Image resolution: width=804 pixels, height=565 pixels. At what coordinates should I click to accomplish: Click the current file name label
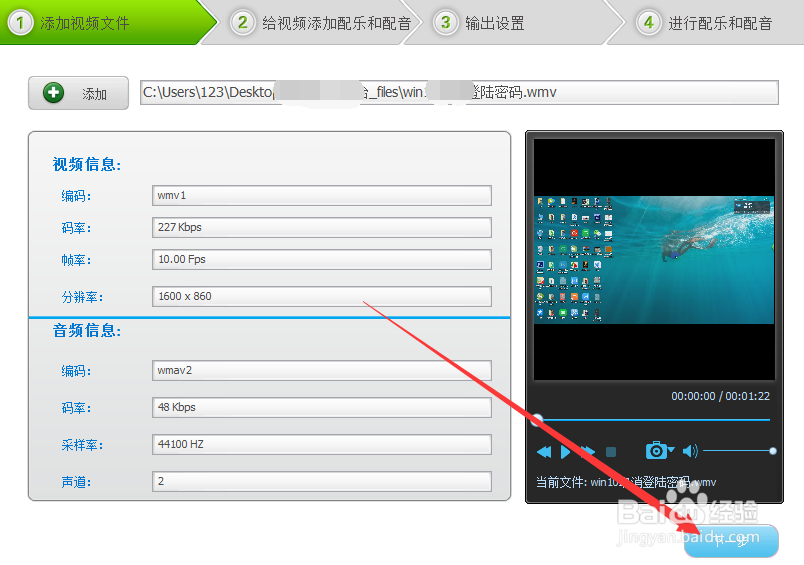click(626, 482)
